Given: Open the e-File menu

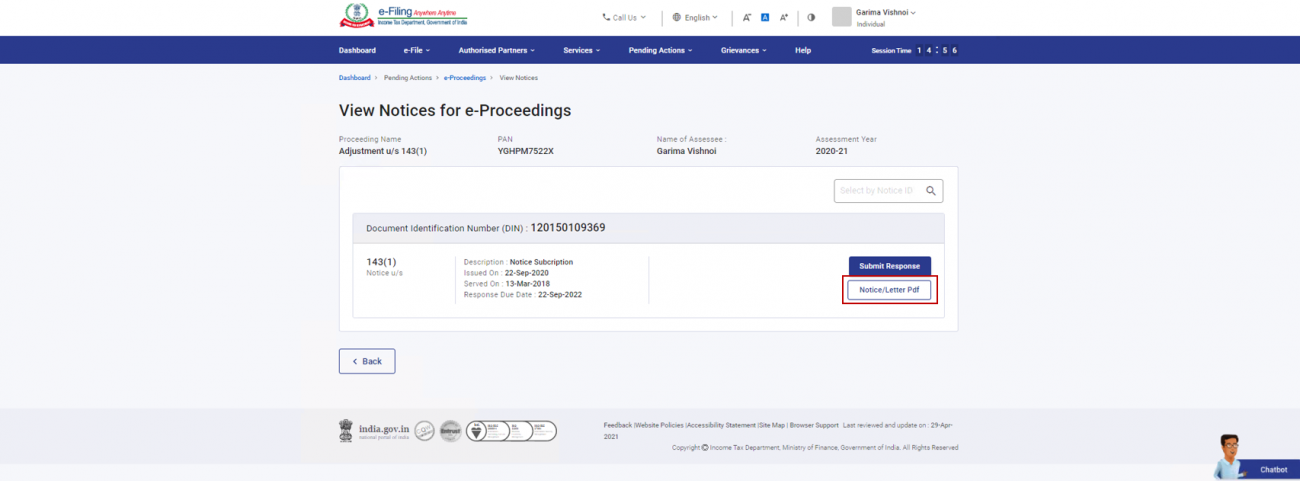Looking at the screenshot, I should tap(417, 50).
